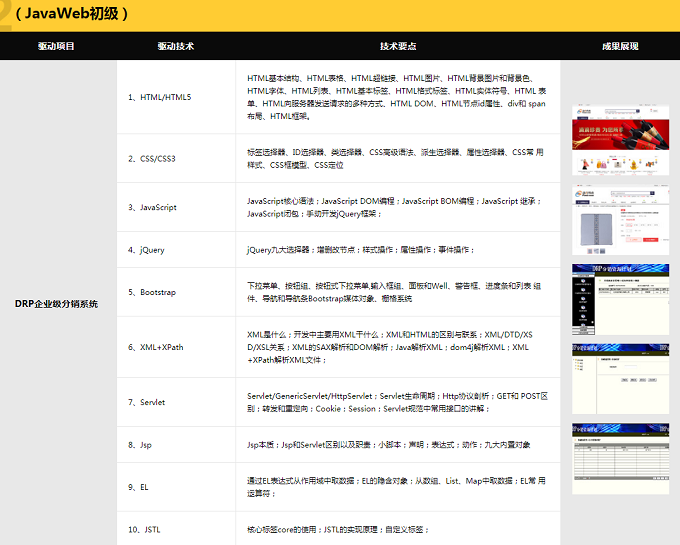Click the XML+XPath technology row label
Viewport: 680px width, 545px height.
156,347
